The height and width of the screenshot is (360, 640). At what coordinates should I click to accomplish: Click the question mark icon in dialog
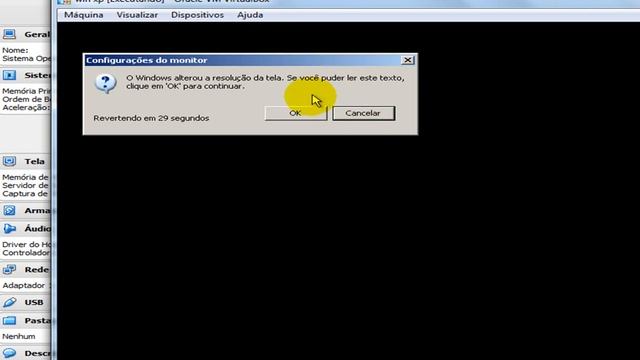click(106, 84)
